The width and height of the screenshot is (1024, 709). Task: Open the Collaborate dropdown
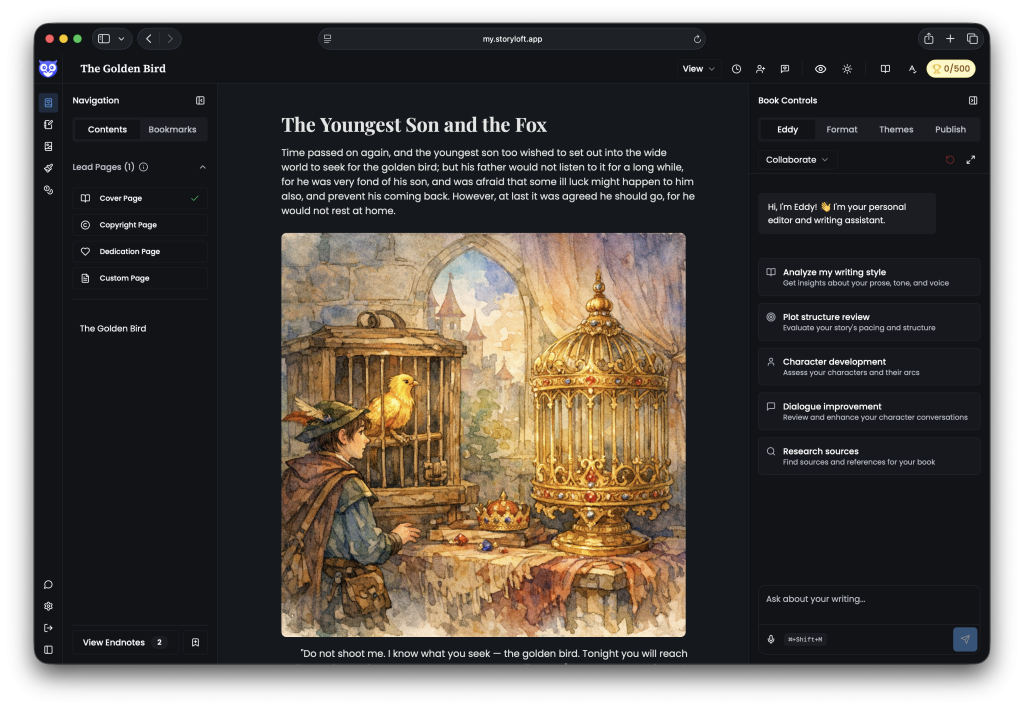797,160
